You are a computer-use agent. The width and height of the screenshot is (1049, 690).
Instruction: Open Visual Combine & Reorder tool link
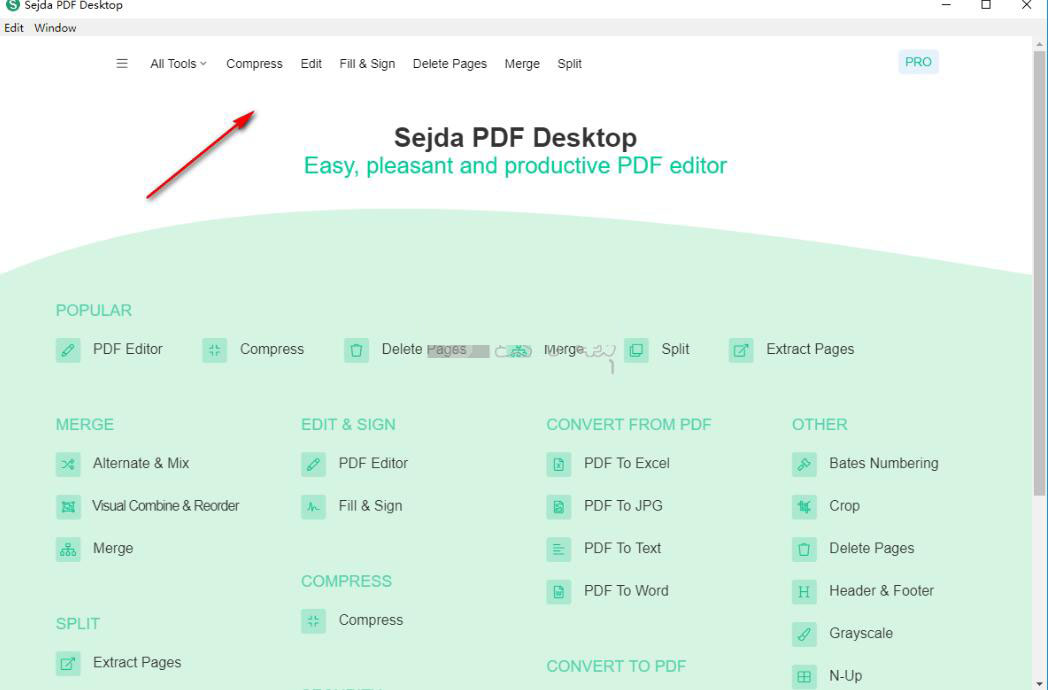(x=166, y=506)
